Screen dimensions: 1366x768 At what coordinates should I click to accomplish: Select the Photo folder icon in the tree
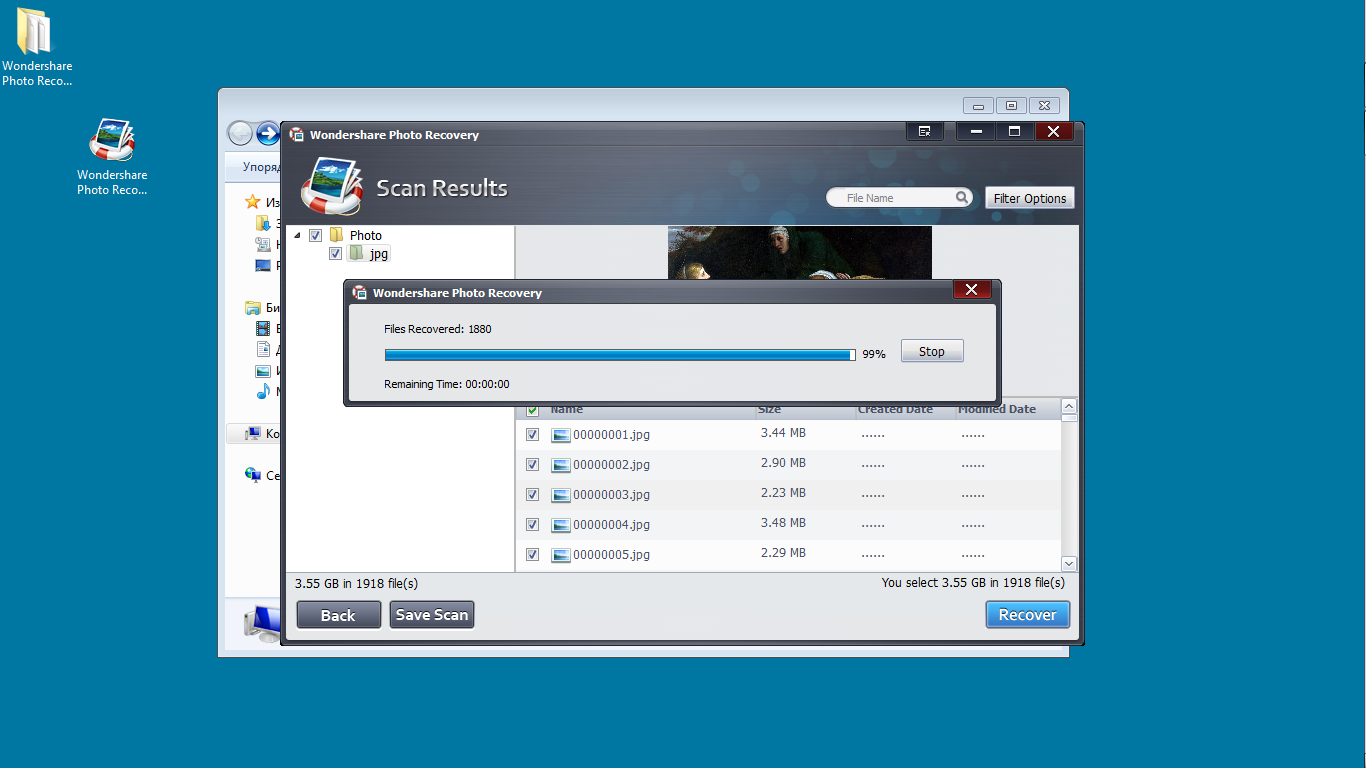[337, 235]
